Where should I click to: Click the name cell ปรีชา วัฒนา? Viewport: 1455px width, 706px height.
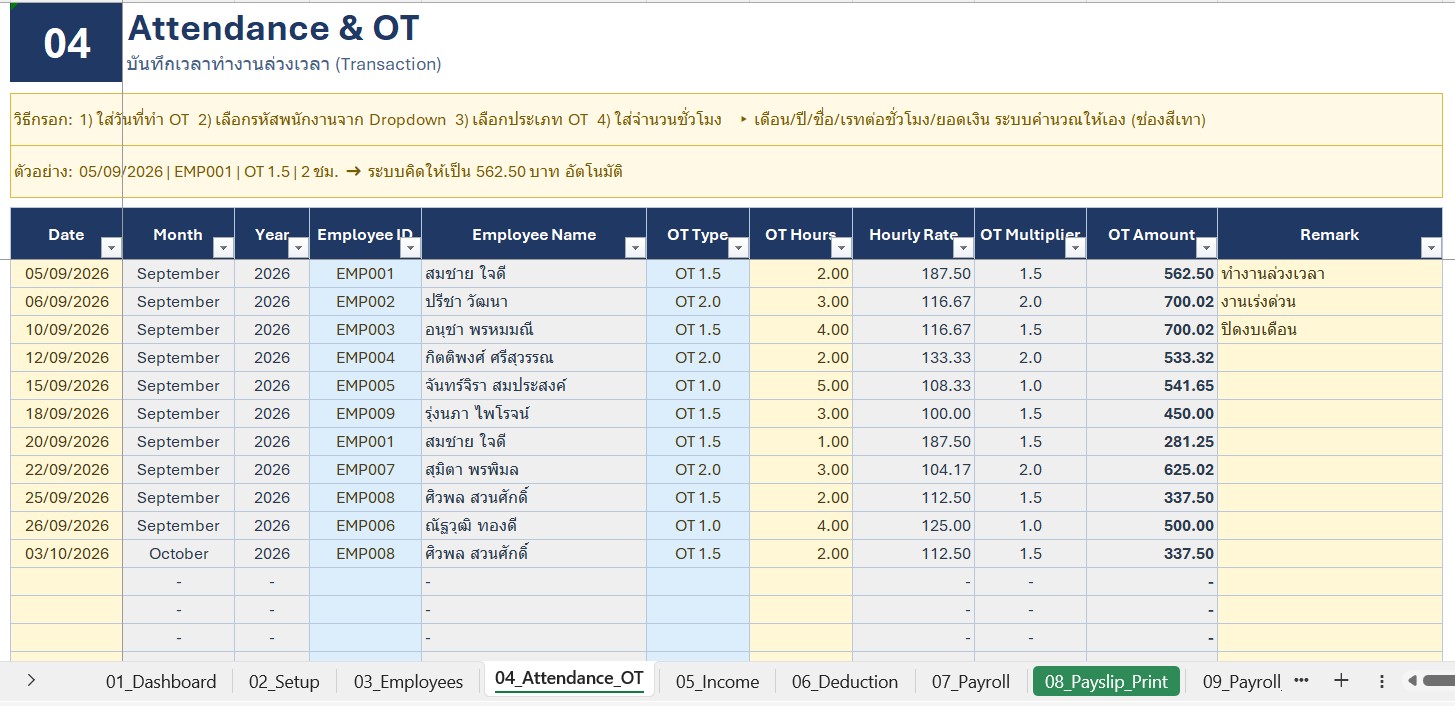[534, 302]
